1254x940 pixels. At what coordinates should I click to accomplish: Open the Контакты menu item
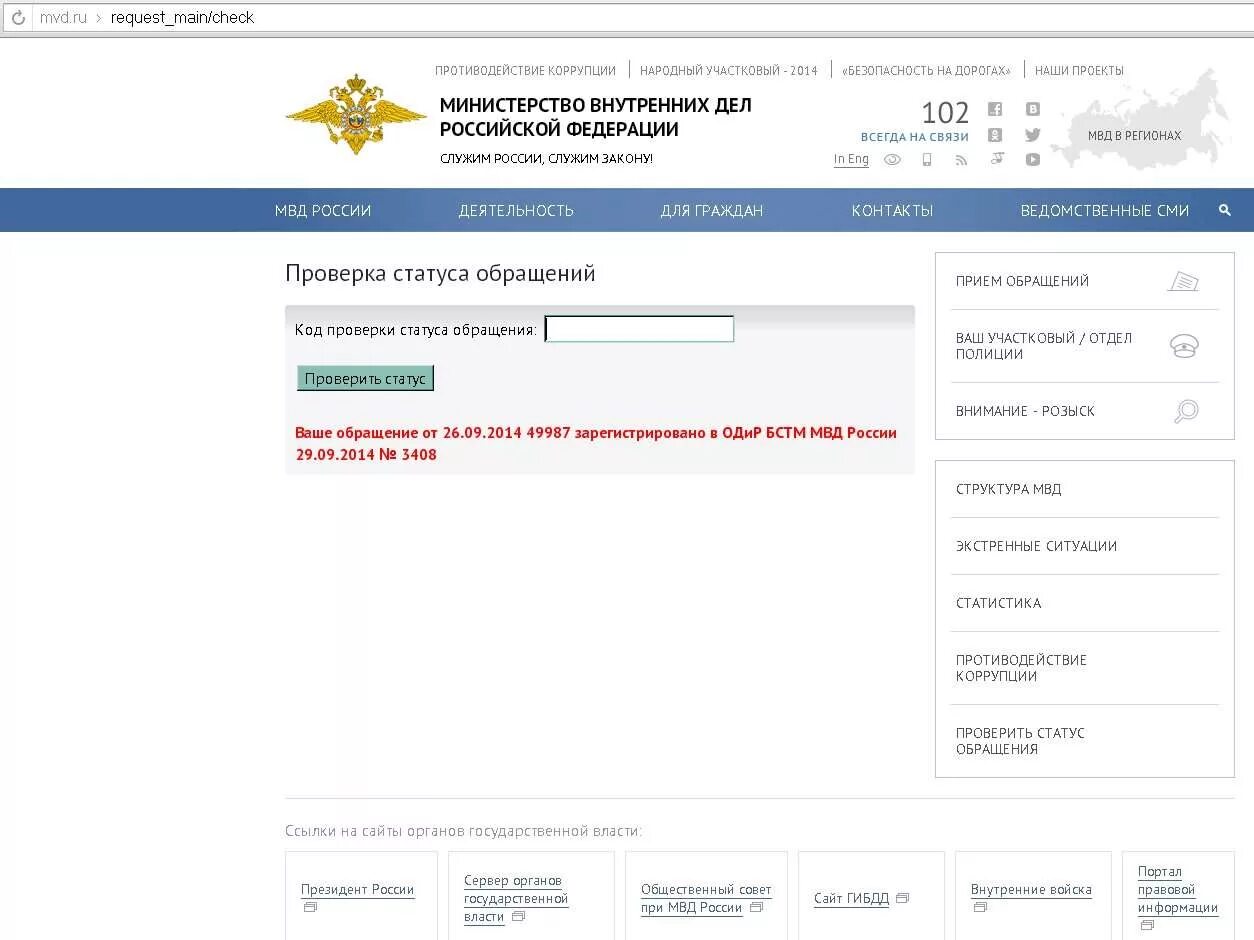tap(892, 210)
